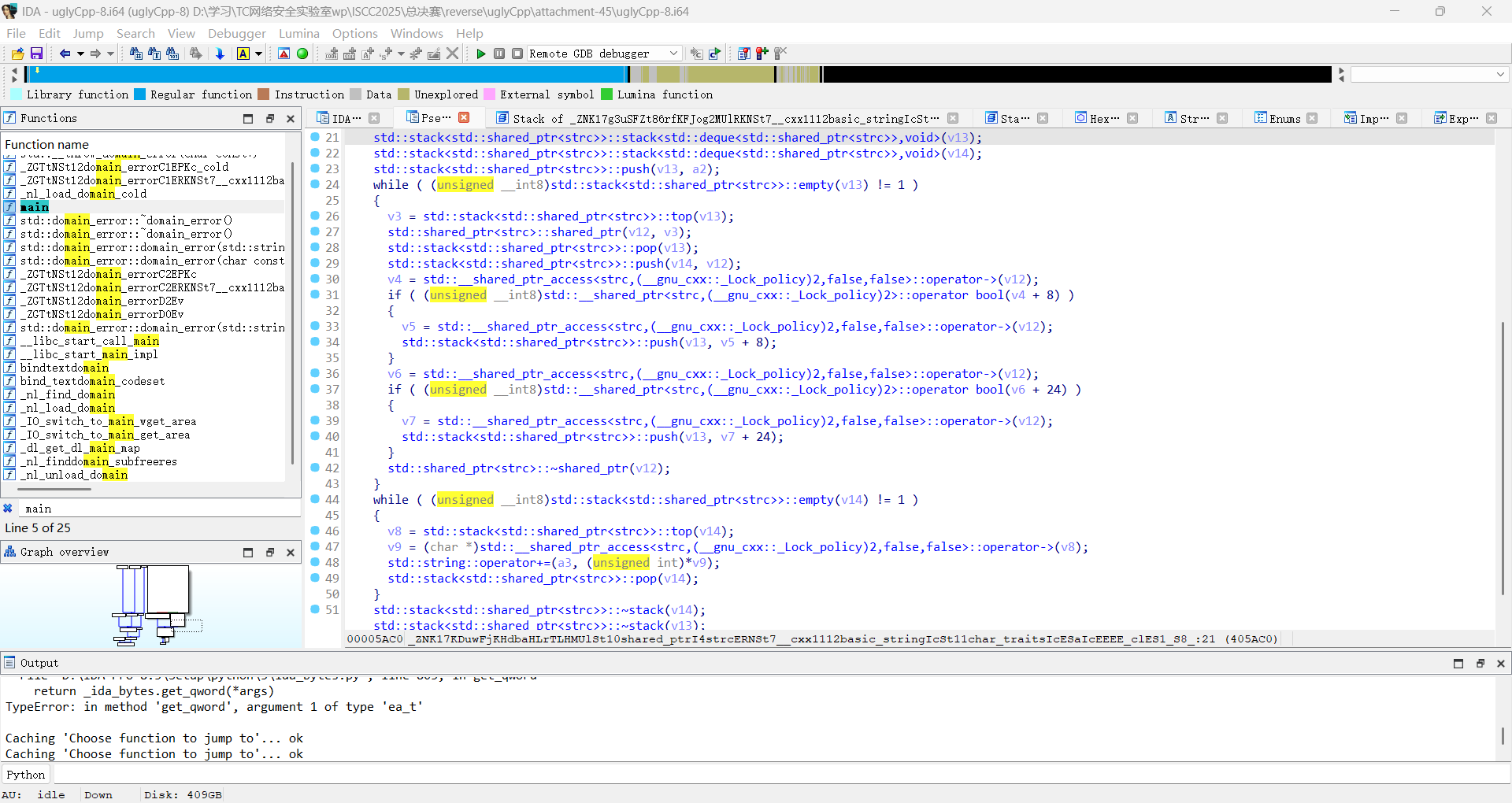This screenshot has height=803, width=1512.
Task: Toggle breakpoint dot on line 24
Action: pyautogui.click(x=315, y=184)
